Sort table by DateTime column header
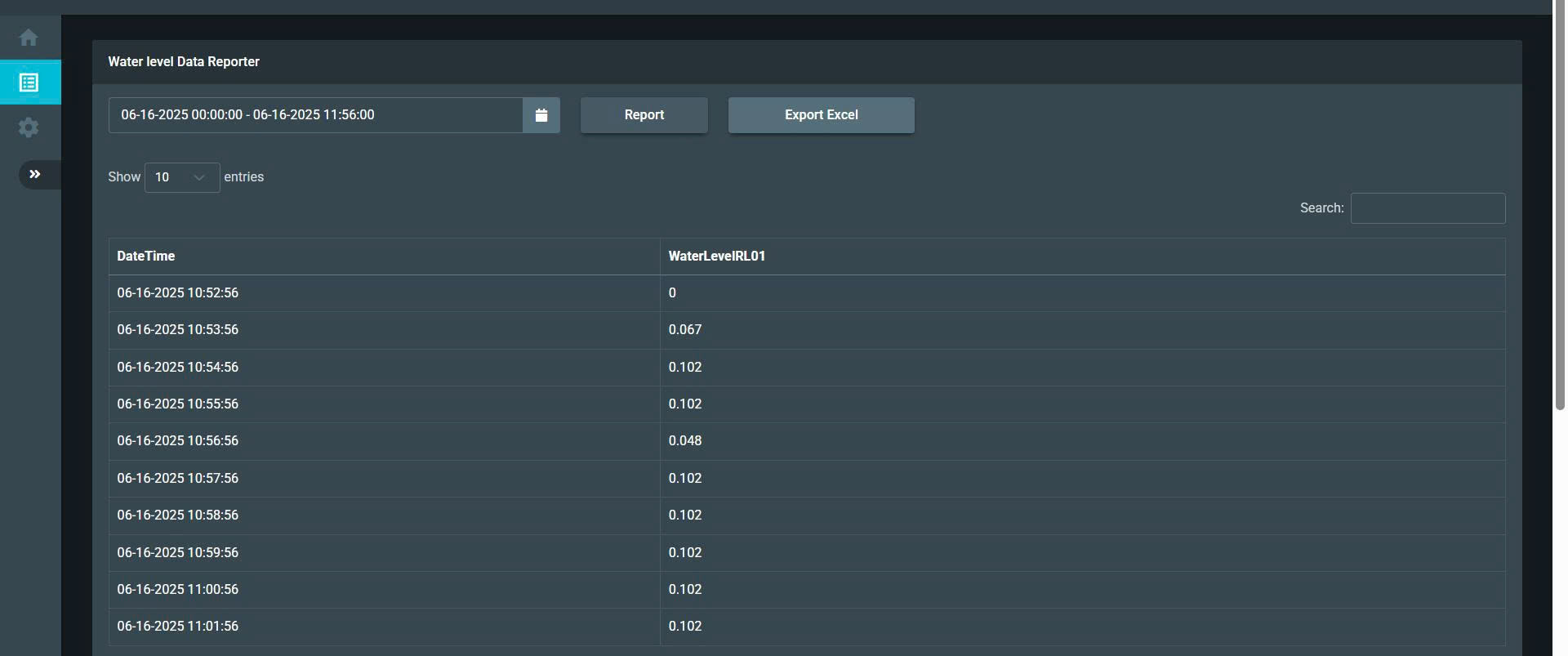Image resolution: width=1568 pixels, height=656 pixels. [146, 257]
